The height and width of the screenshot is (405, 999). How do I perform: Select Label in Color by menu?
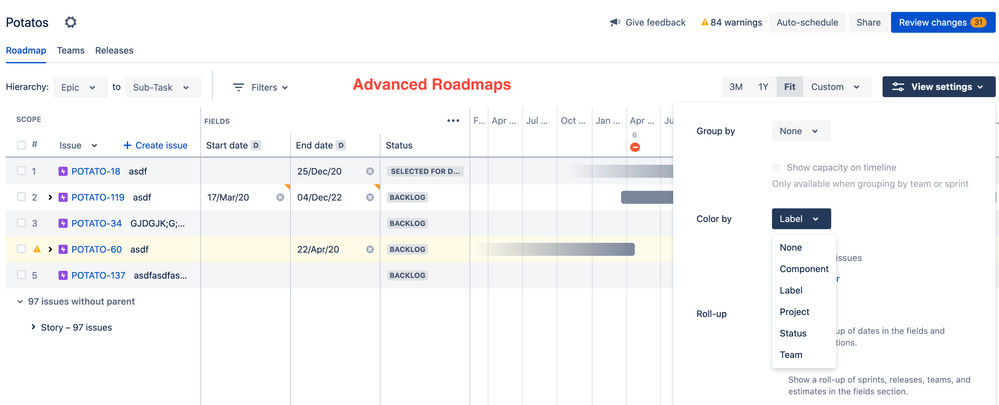click(x=804, y=290)
